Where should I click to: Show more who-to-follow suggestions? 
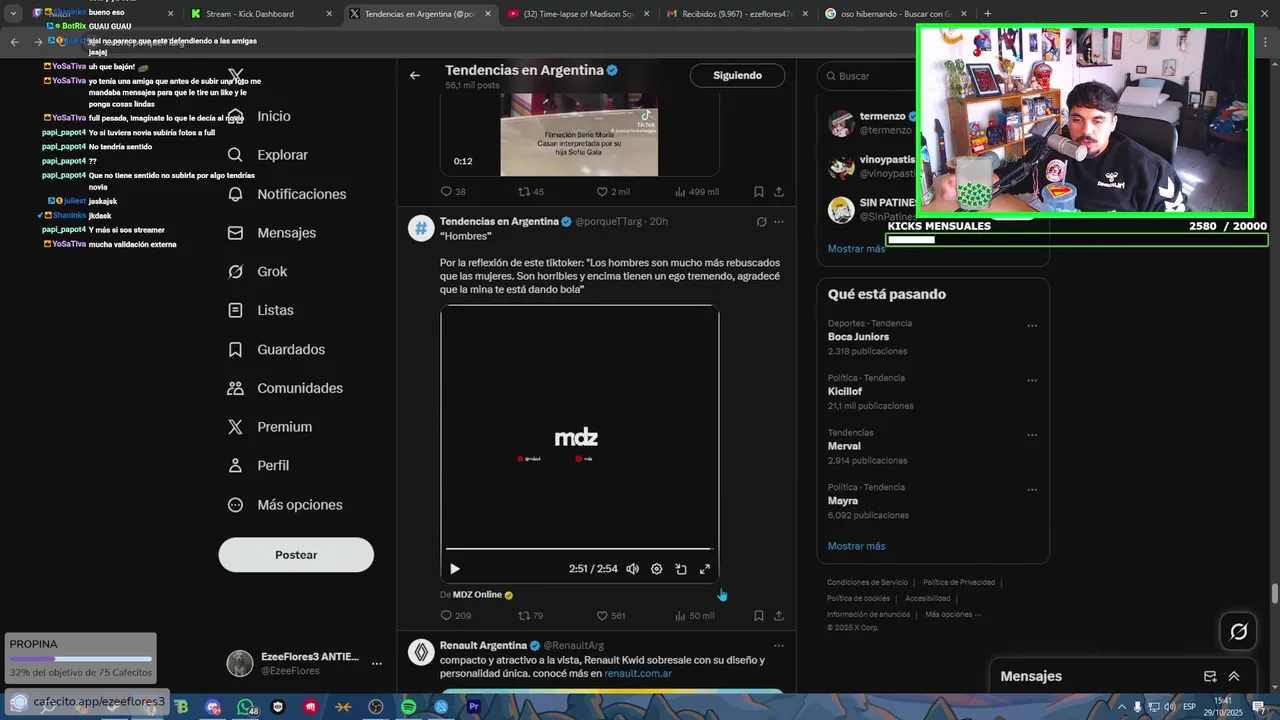coord(856,249)
